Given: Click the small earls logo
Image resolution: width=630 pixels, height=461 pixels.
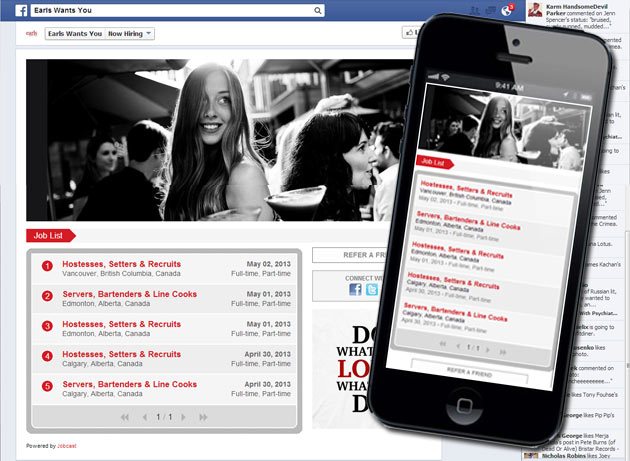Looking at the screenshot, I should pyautogui.click(x=31, y=33).
